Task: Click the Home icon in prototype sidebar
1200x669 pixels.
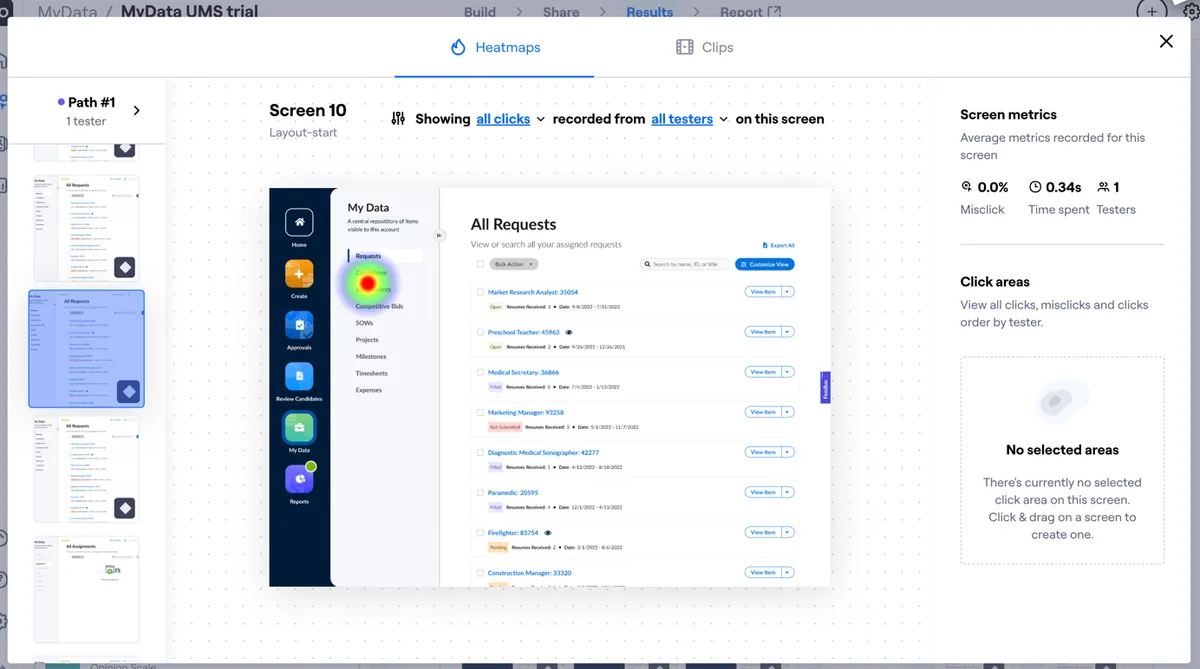Action: 299,222
